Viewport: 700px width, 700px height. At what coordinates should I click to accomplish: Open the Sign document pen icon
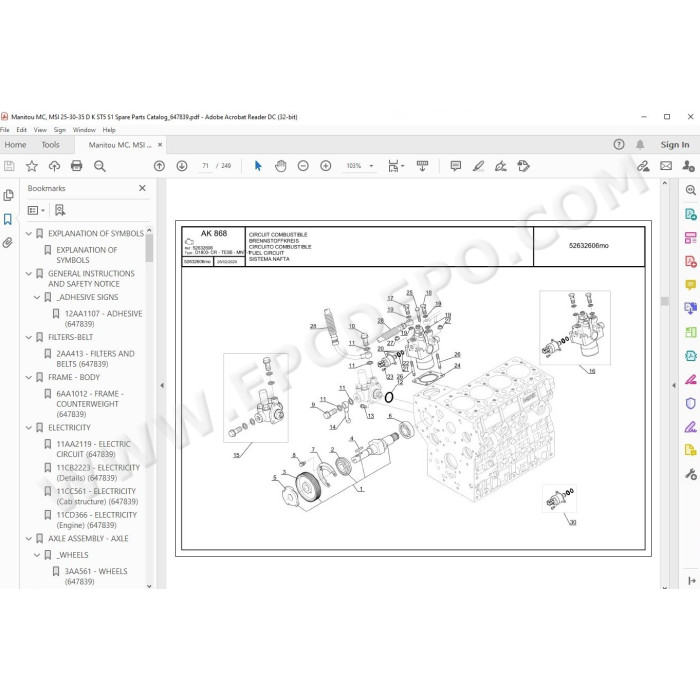pos(501,166)
